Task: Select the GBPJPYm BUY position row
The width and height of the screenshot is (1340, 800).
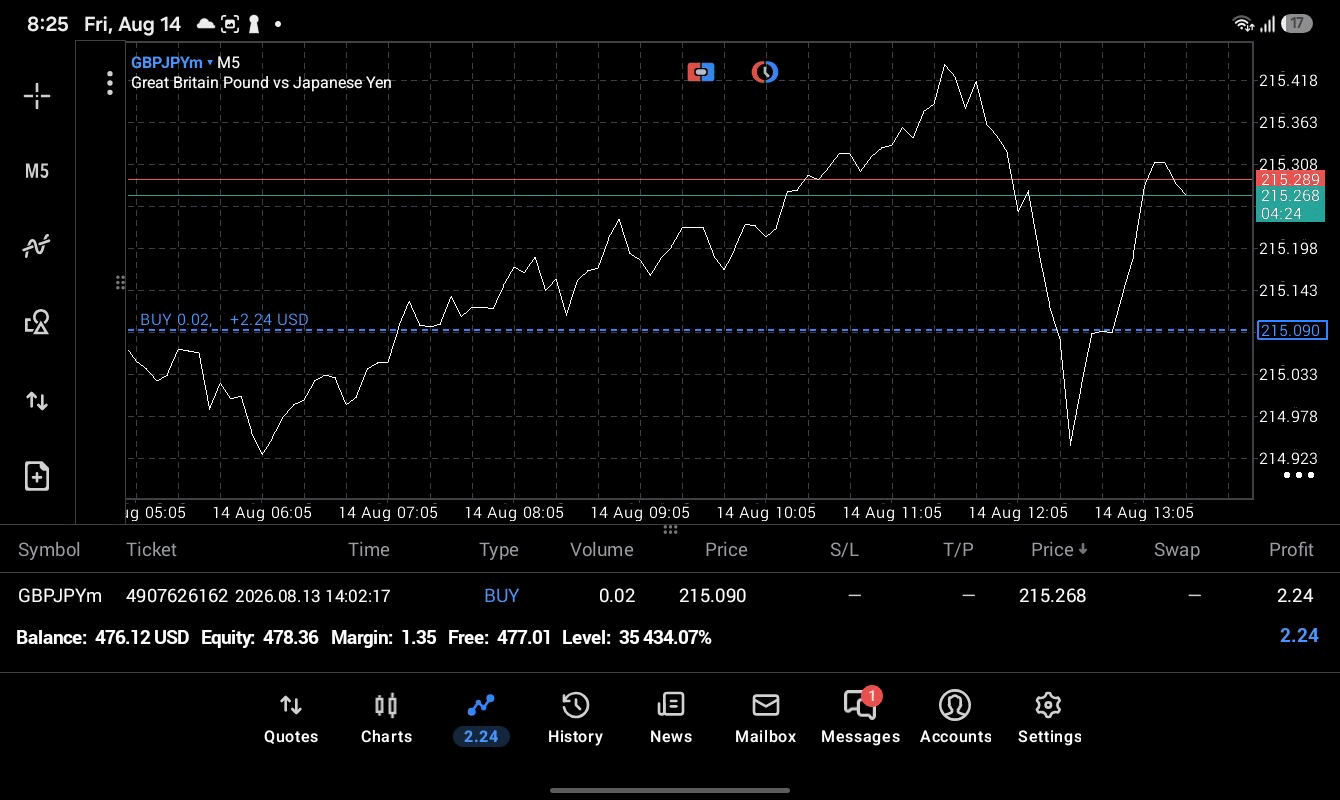Action: click(670, 595)
